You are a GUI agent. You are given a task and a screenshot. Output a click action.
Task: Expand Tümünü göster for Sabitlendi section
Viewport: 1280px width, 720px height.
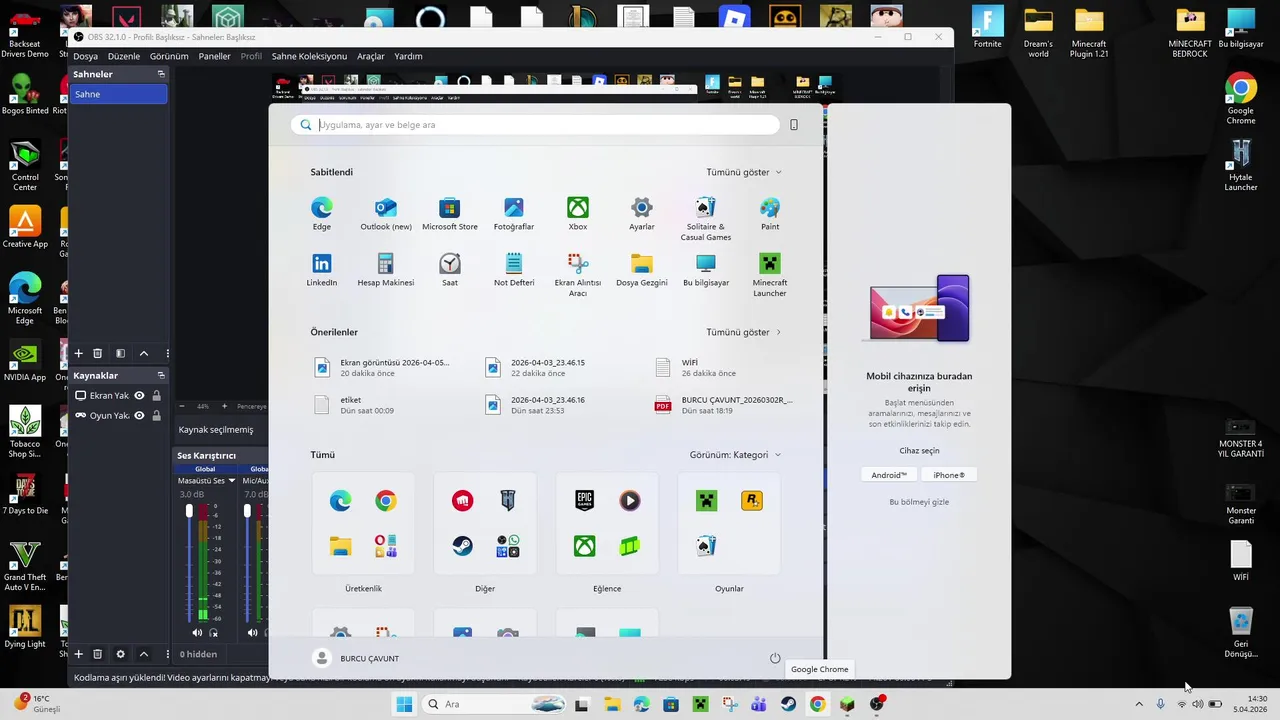pyautogui.click(x=744, y=172)
